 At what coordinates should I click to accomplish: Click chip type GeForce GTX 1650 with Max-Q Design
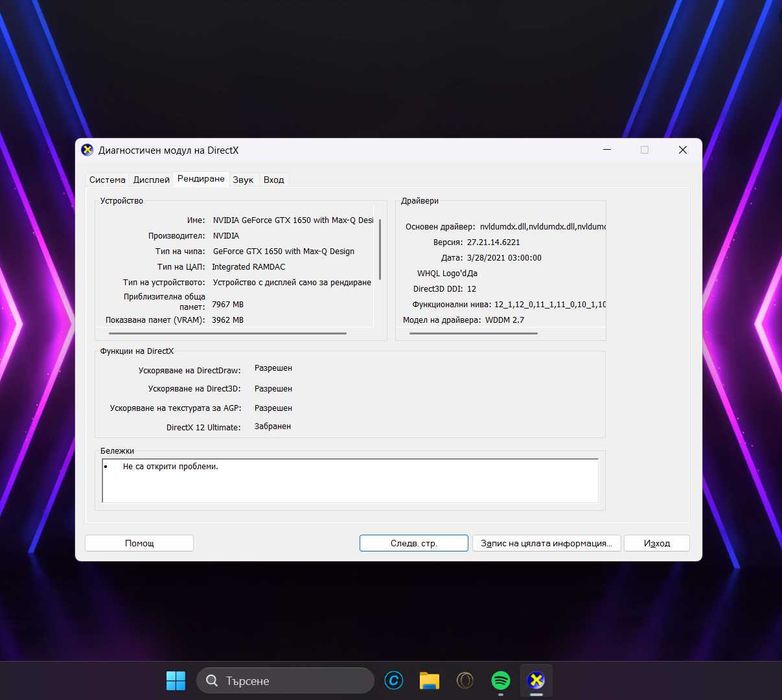pyautogui.click(x=283, y=251)
